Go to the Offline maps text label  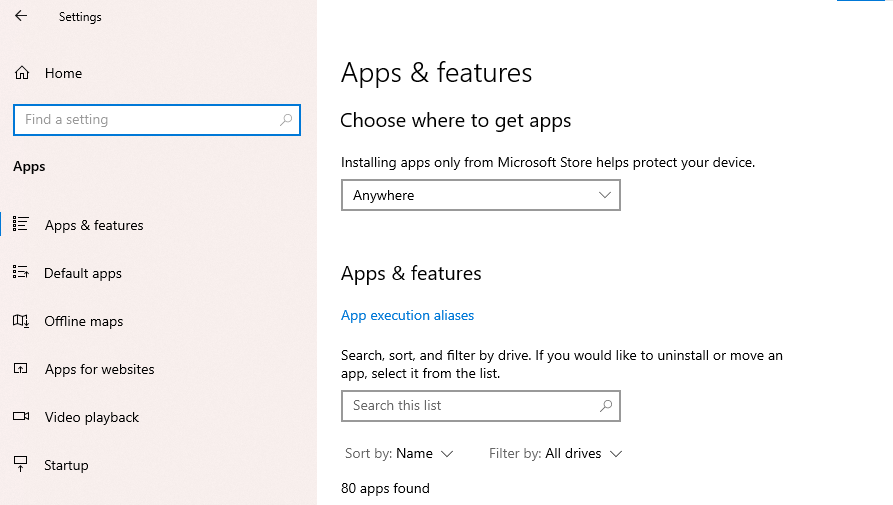pyautogui.click(x=84, y=321)
